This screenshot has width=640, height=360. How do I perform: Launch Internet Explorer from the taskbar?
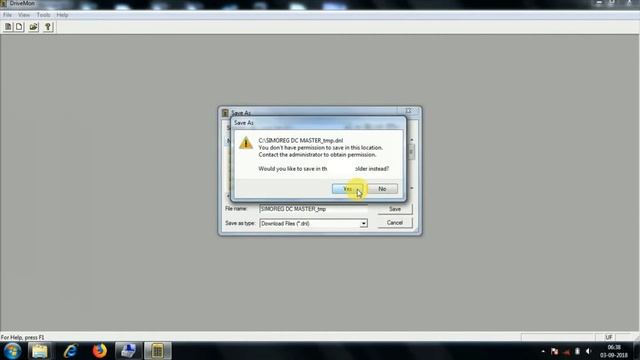[x=71, y=351]
